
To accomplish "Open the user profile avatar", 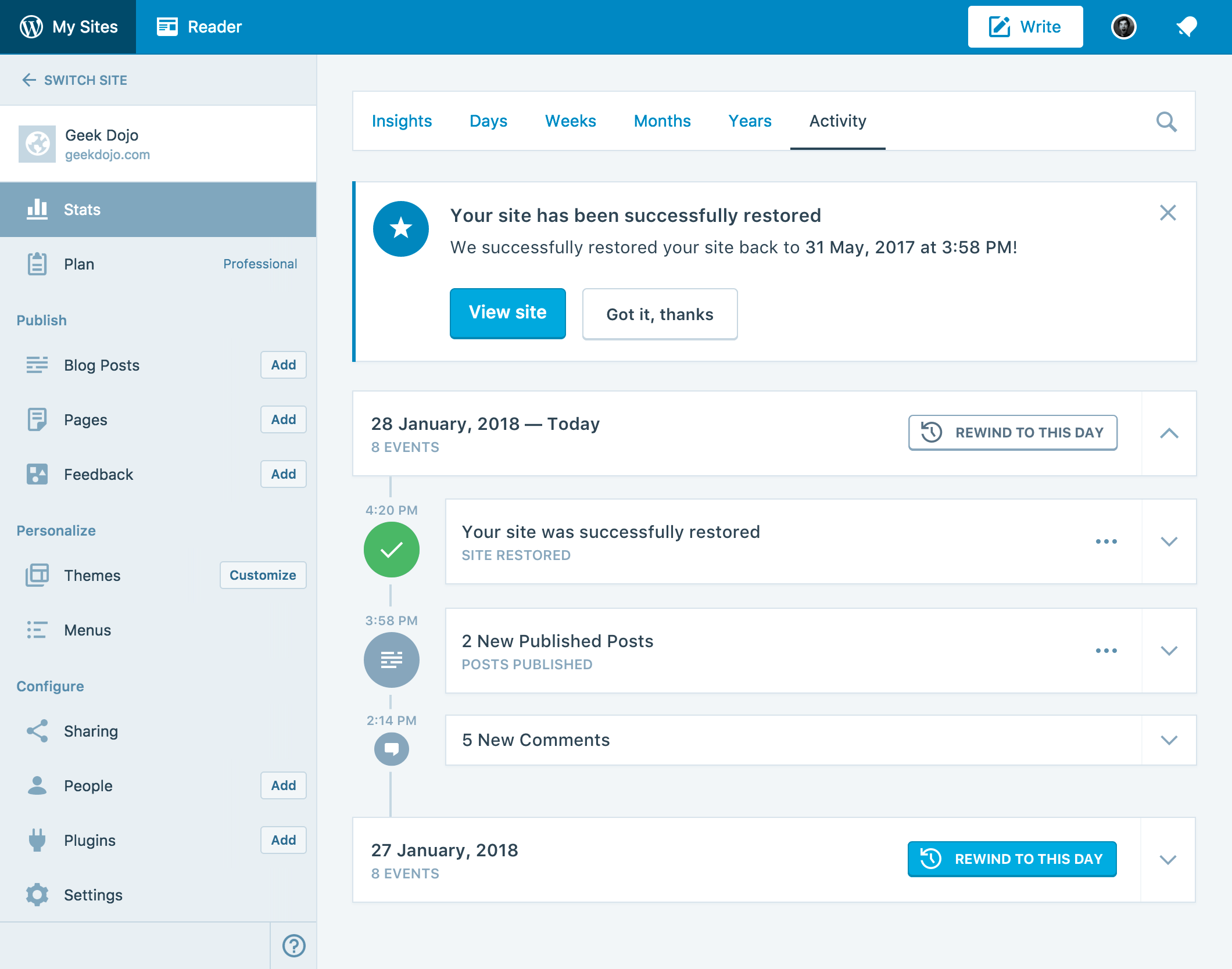I will (x=1123, y=27).
